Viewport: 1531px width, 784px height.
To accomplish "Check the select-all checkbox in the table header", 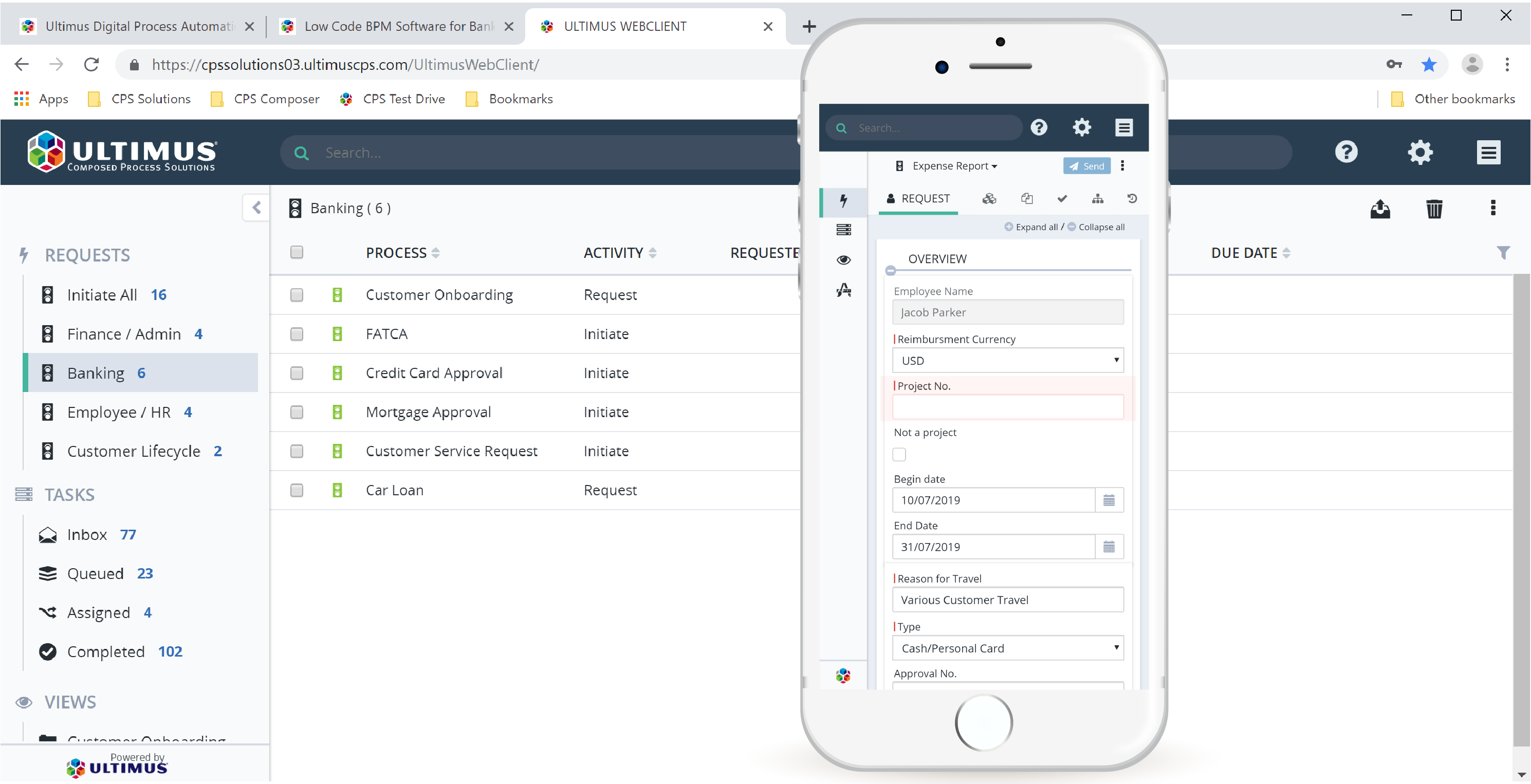I will tap(297, 252).
